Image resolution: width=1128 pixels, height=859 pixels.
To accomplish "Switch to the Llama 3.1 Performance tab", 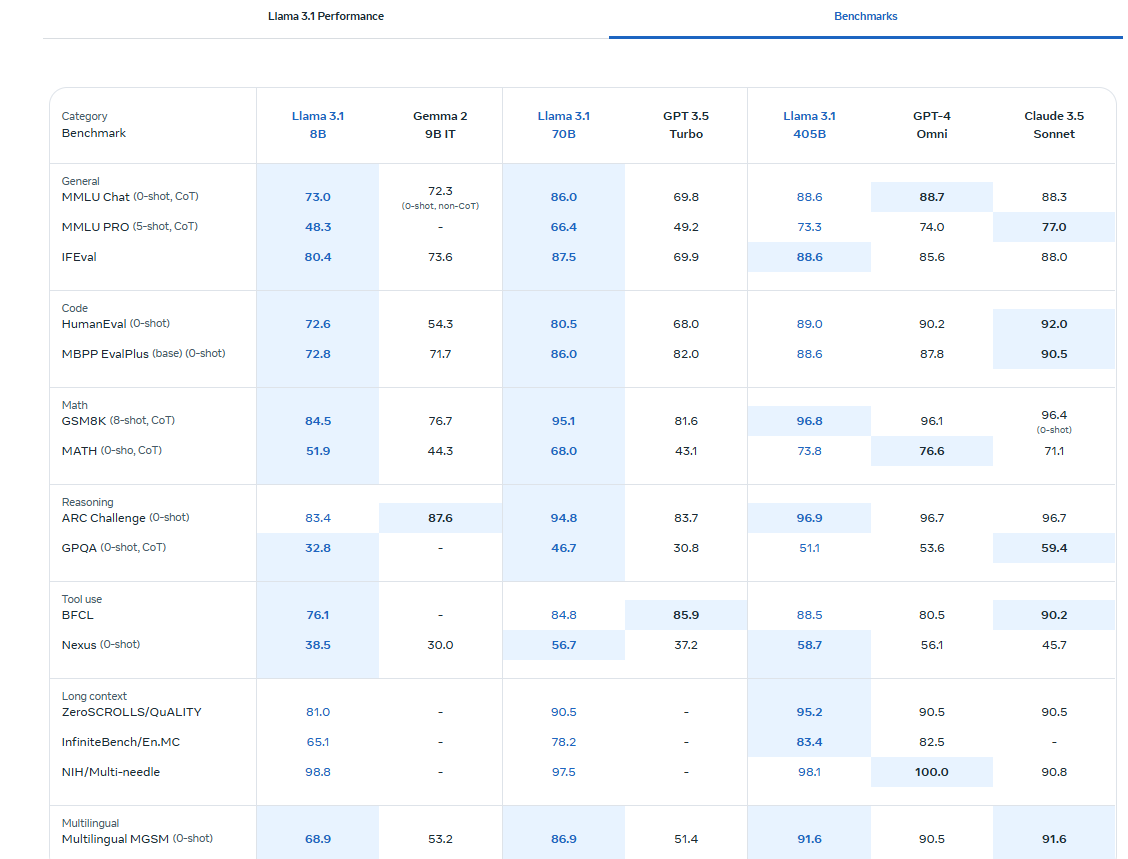I will tap(326, 16).
